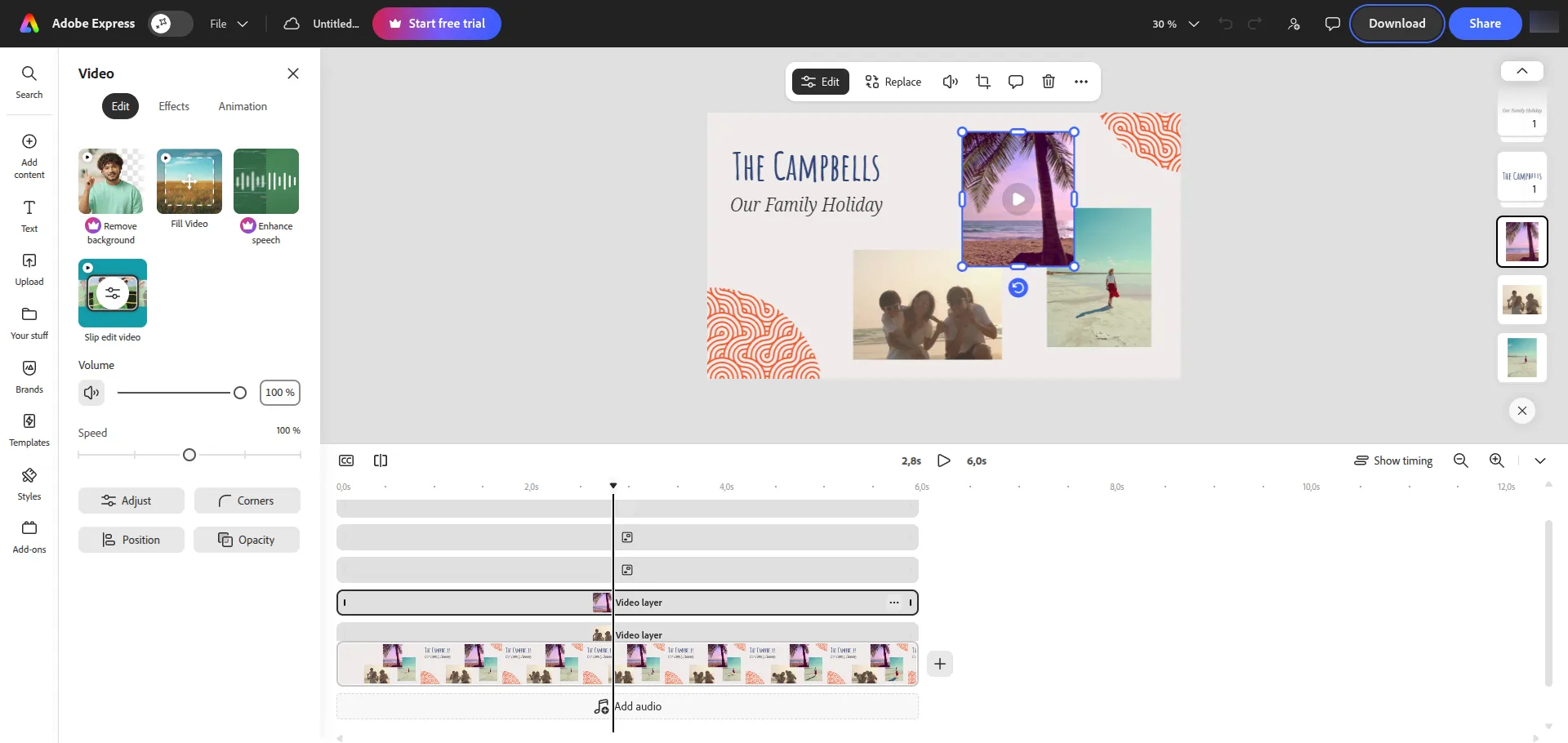This screenshot has height=743, width=1568.
Task: Undo the last action
Action: pyautogui.click(x=1225, y=24)
